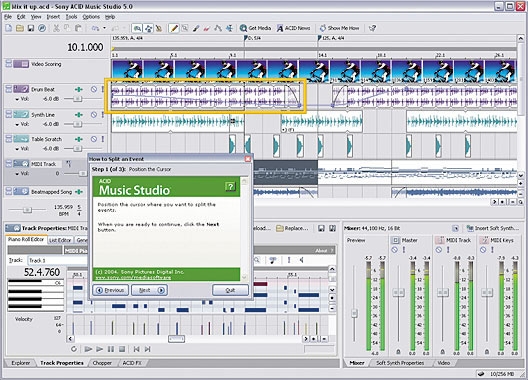Solo the Drum Beat track
The height and width of the screenshot is (380, 528).
coord(102,89)
